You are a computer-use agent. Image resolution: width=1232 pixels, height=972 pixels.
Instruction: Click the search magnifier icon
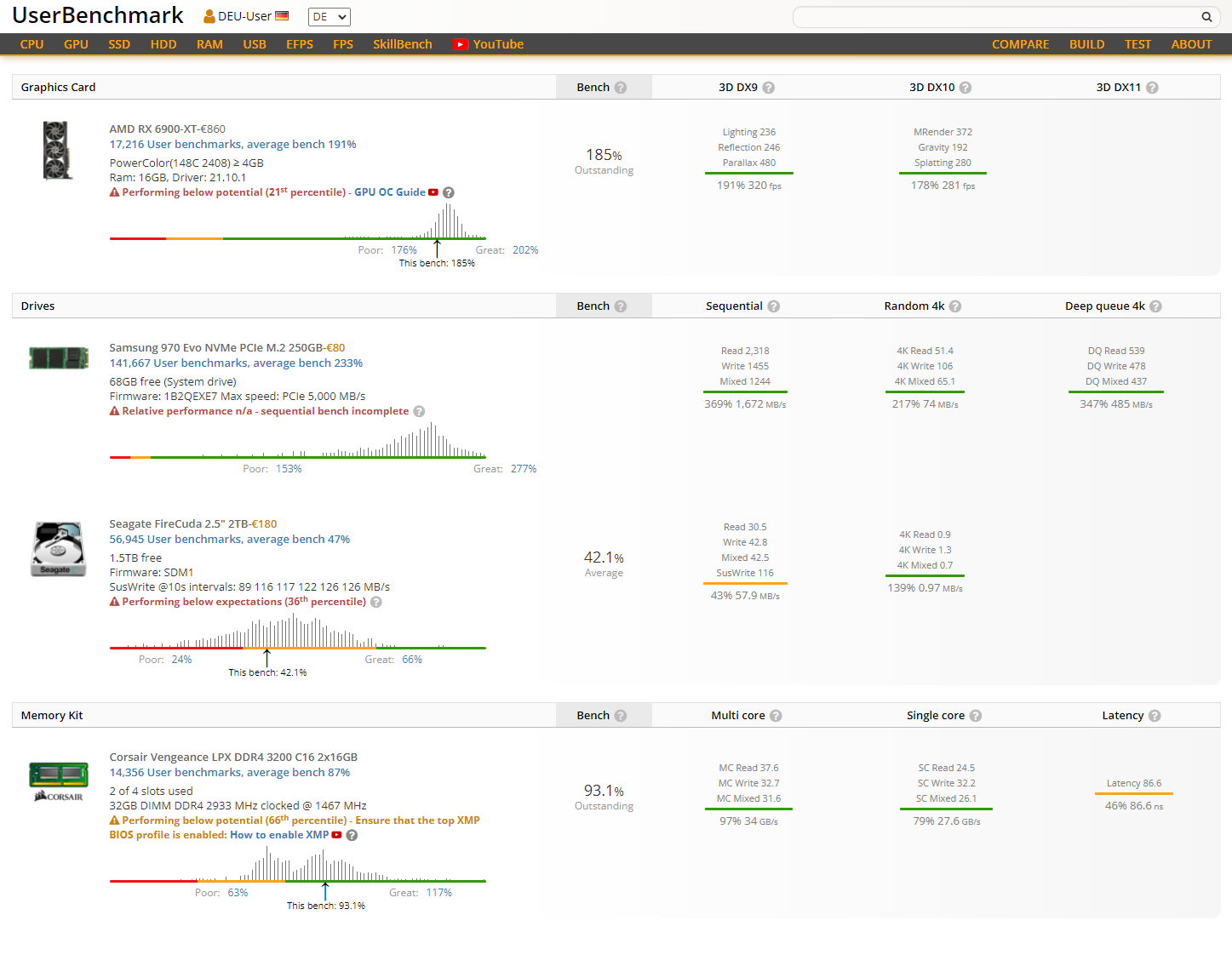pyautogui.click(x=1206, y=17)
